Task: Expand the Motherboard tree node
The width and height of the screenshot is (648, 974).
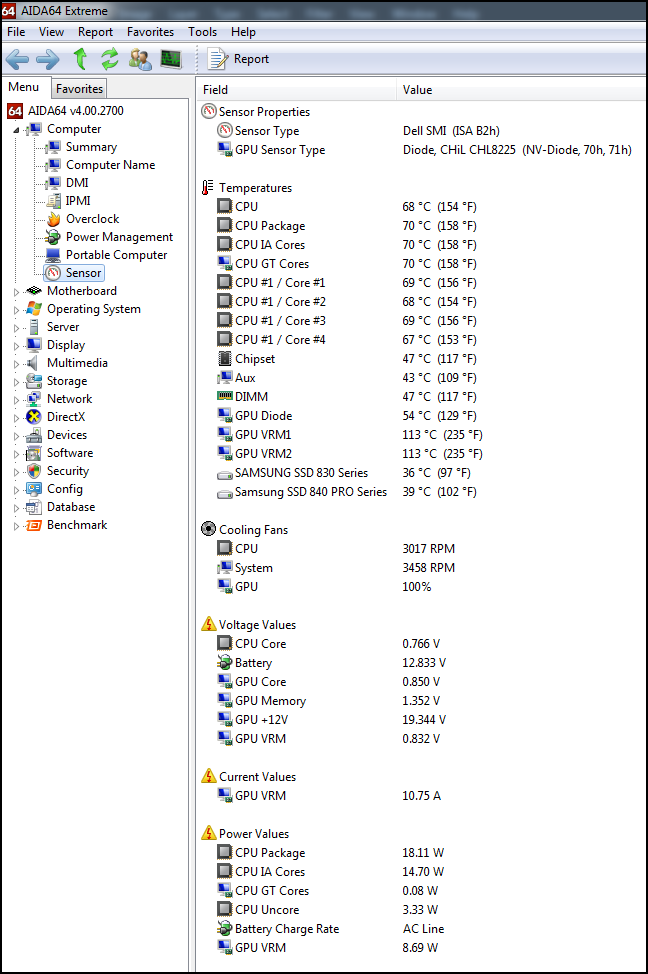Action: pyautogui.click(x=16, y=291)
